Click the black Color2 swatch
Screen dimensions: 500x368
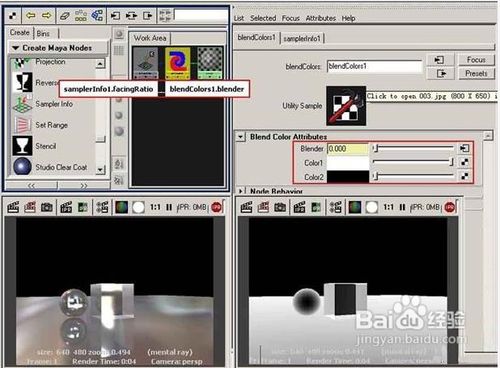point(348,176)
